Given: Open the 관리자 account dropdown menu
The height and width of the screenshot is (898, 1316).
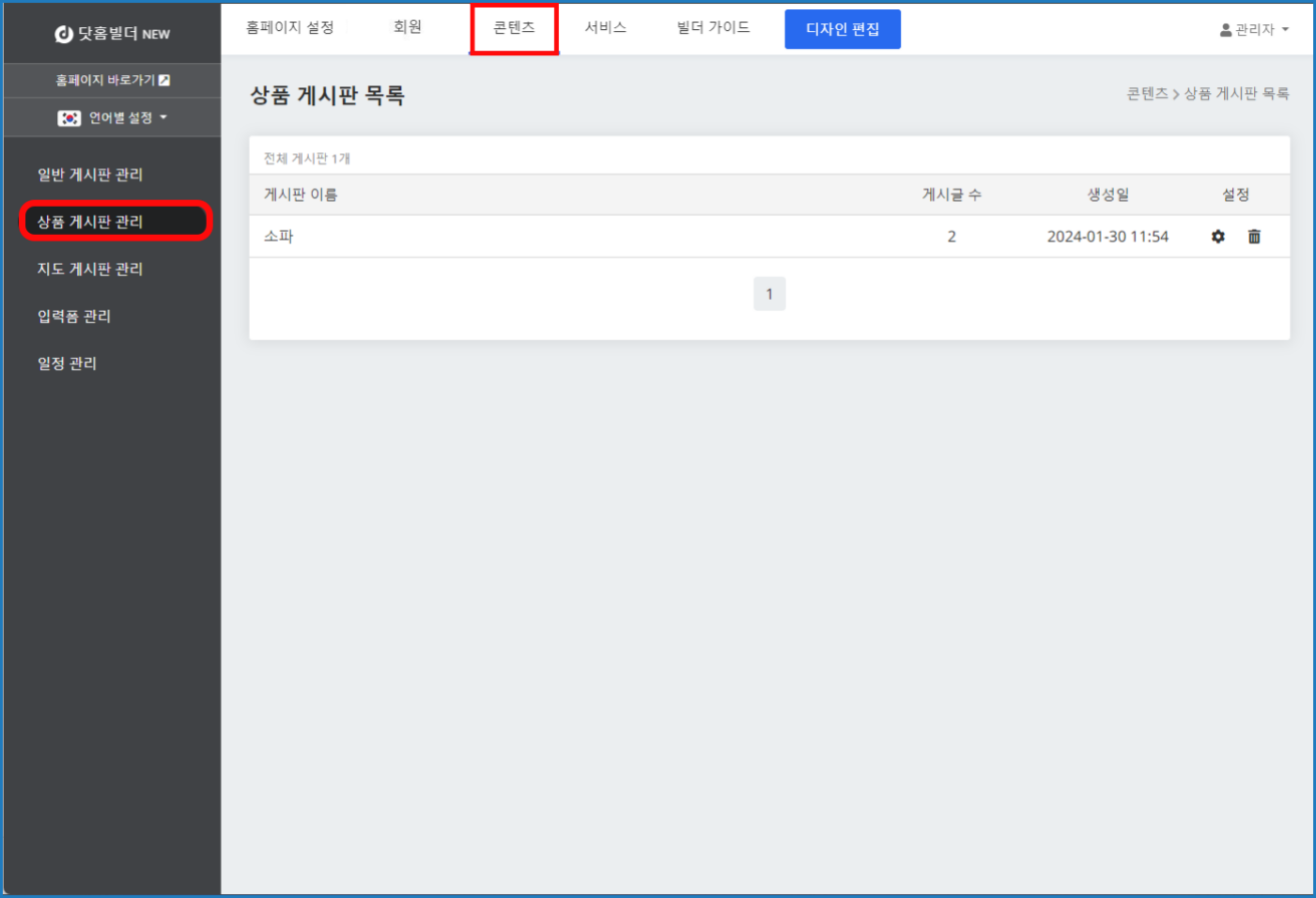Looking at the screenshot, I should click(x=1255, y=30).
